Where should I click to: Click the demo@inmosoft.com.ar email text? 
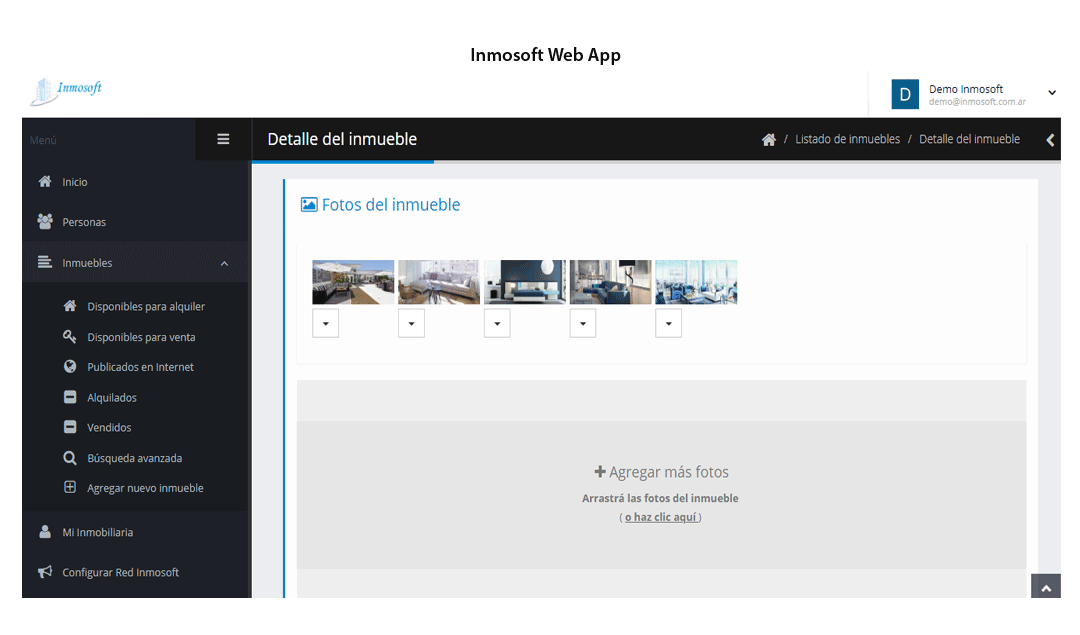tap(977, 102)
